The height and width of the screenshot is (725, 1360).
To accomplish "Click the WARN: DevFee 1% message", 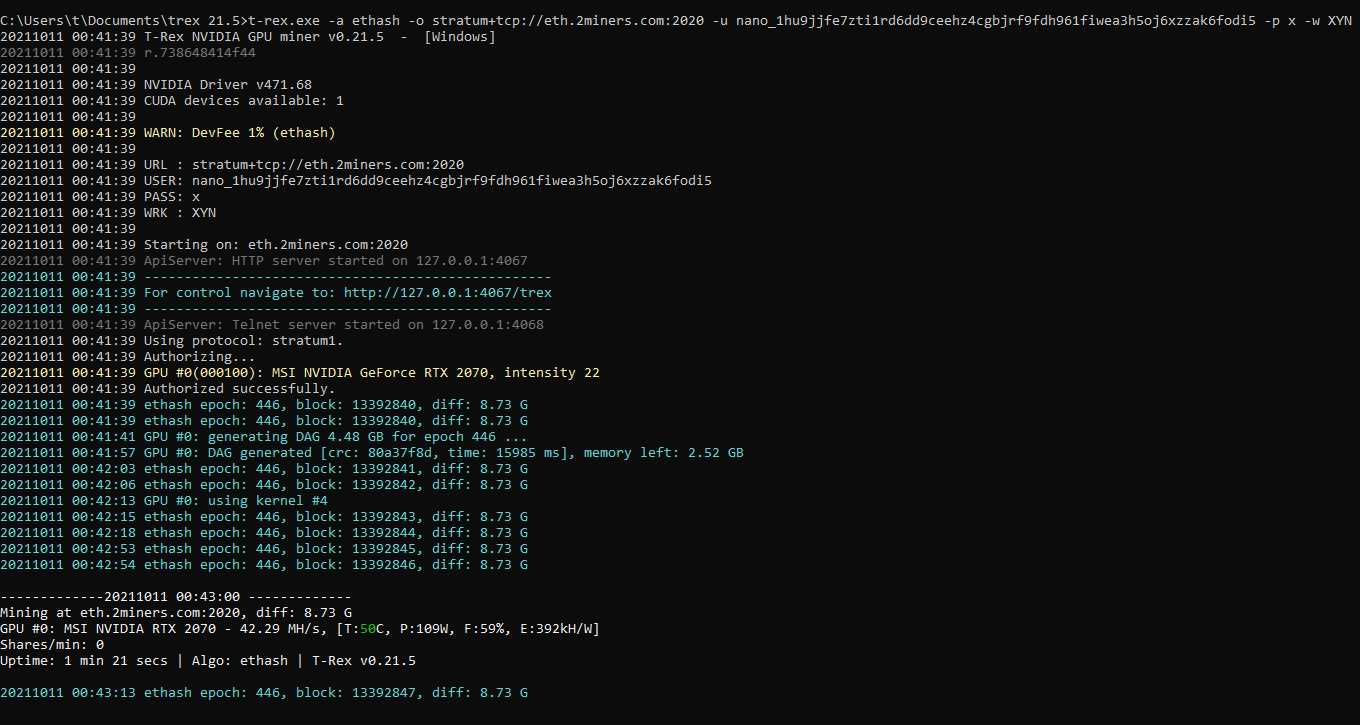I will click(239, 133).
